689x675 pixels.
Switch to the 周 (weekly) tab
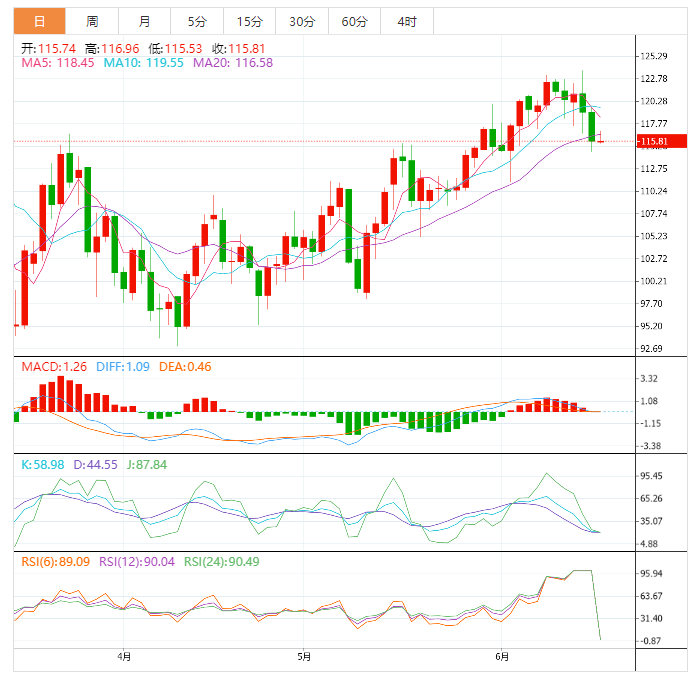(92, 21)
